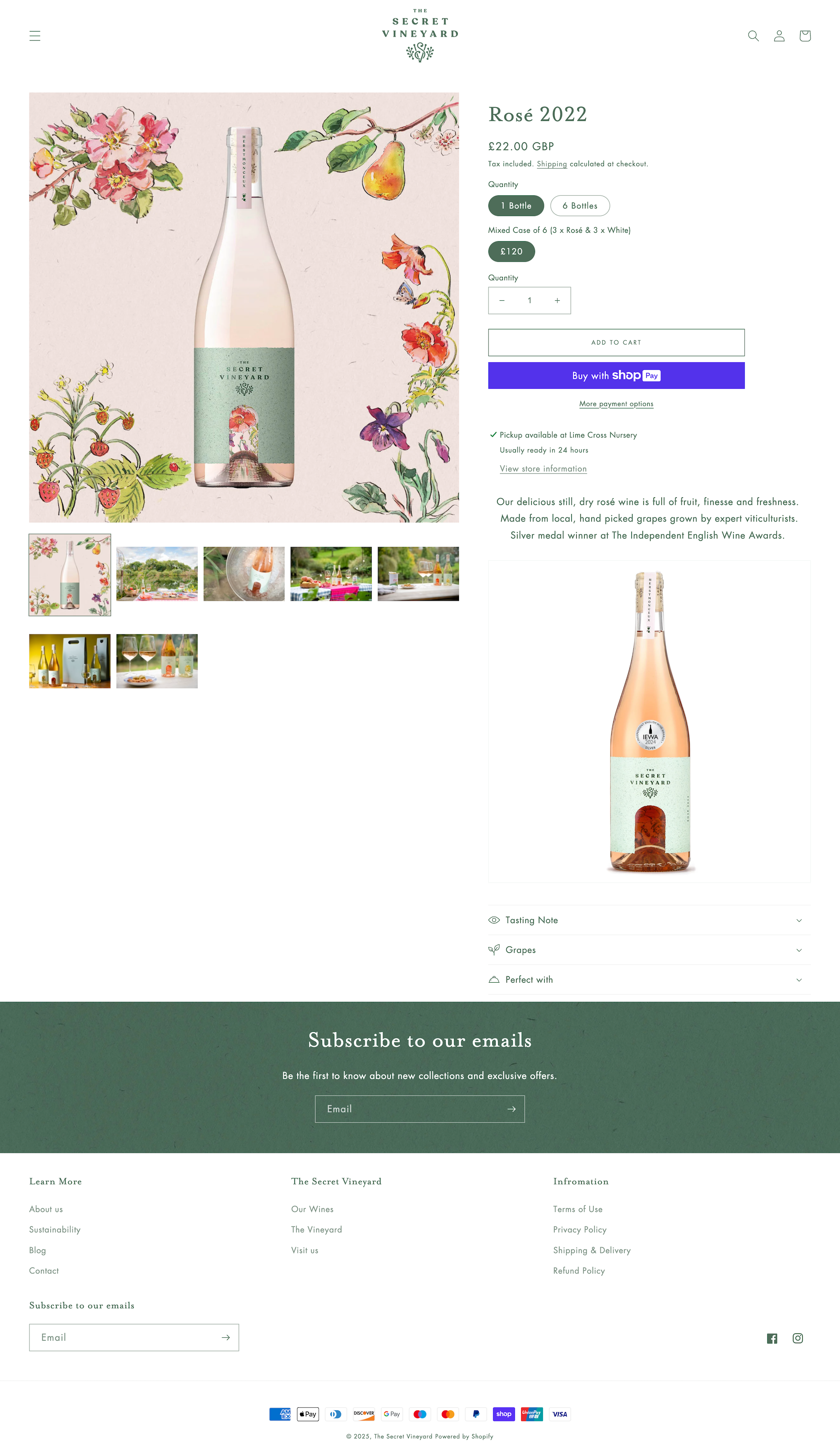Viewport: 840px width, 1449px height.
Task: Open Our Wines footer link
Action: coord(312,1209)
